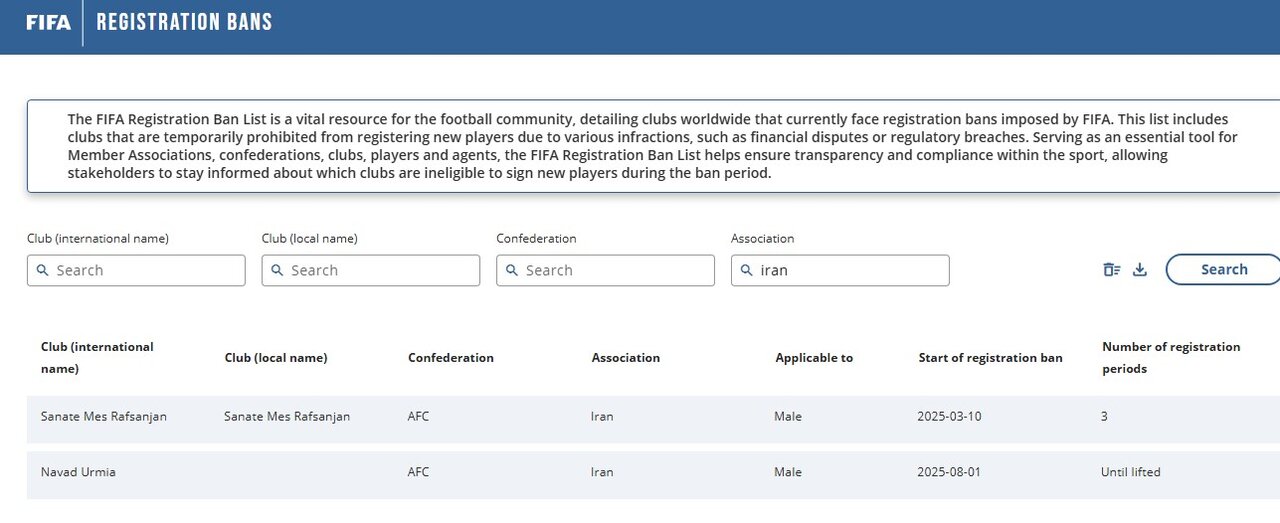Screen dimensions: 1280x523
Task: Sort by Start of registration ban column
Action: (x=990, y=358)
